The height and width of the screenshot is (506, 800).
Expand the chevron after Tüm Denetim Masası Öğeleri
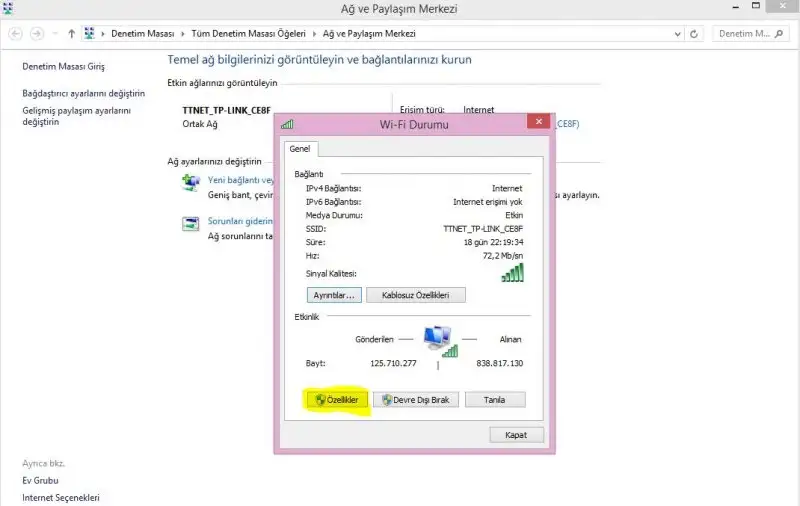315,33
